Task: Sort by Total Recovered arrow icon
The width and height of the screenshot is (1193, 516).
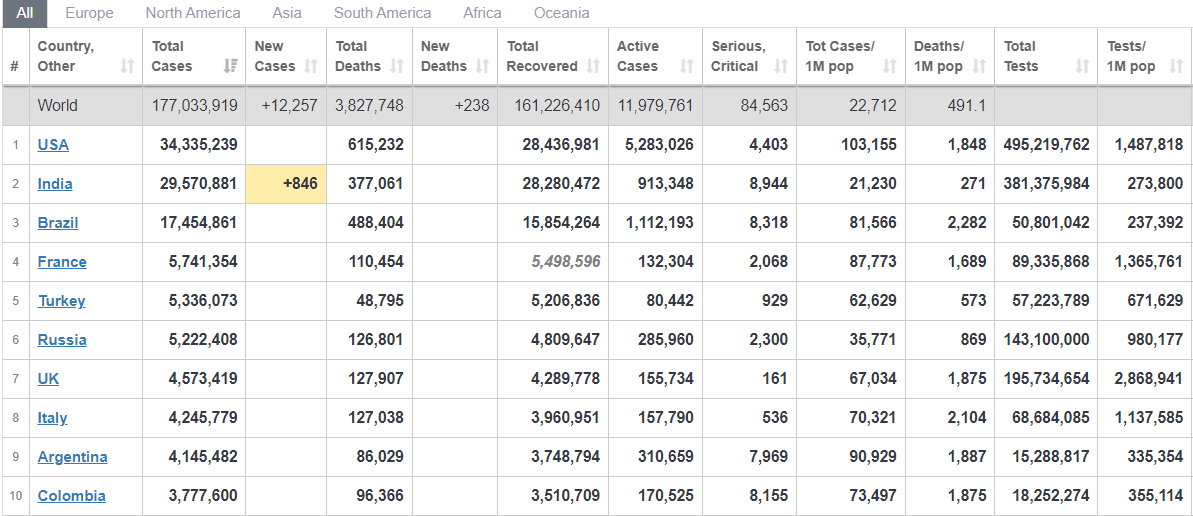Action: 593,67
